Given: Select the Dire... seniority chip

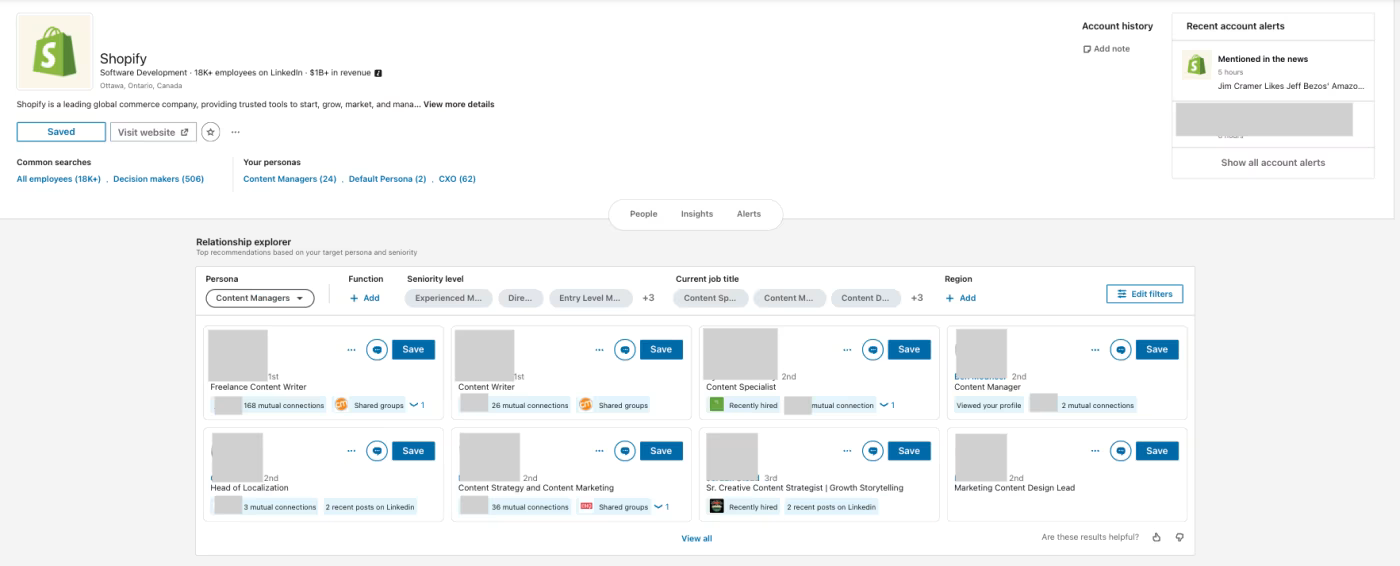Looking at the screenshot, I should point(520,298).
